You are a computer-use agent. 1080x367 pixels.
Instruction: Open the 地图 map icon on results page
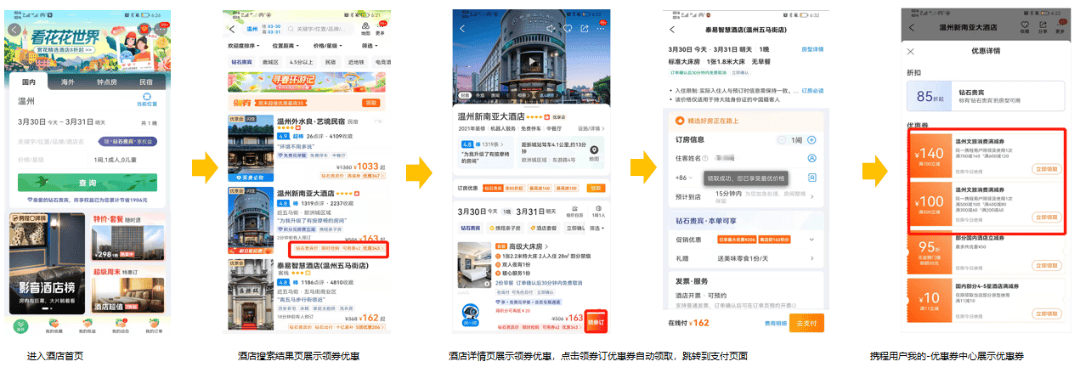(x=365, y=30)
